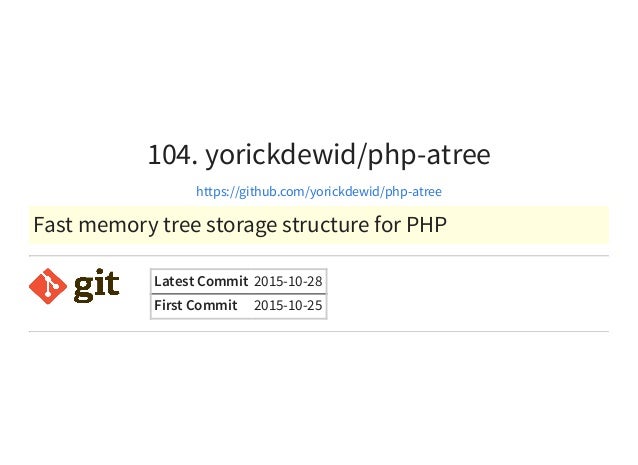Select the slide title "104. yorickdewid/php-atree"
638x465 pixels.
pos(319,155)
